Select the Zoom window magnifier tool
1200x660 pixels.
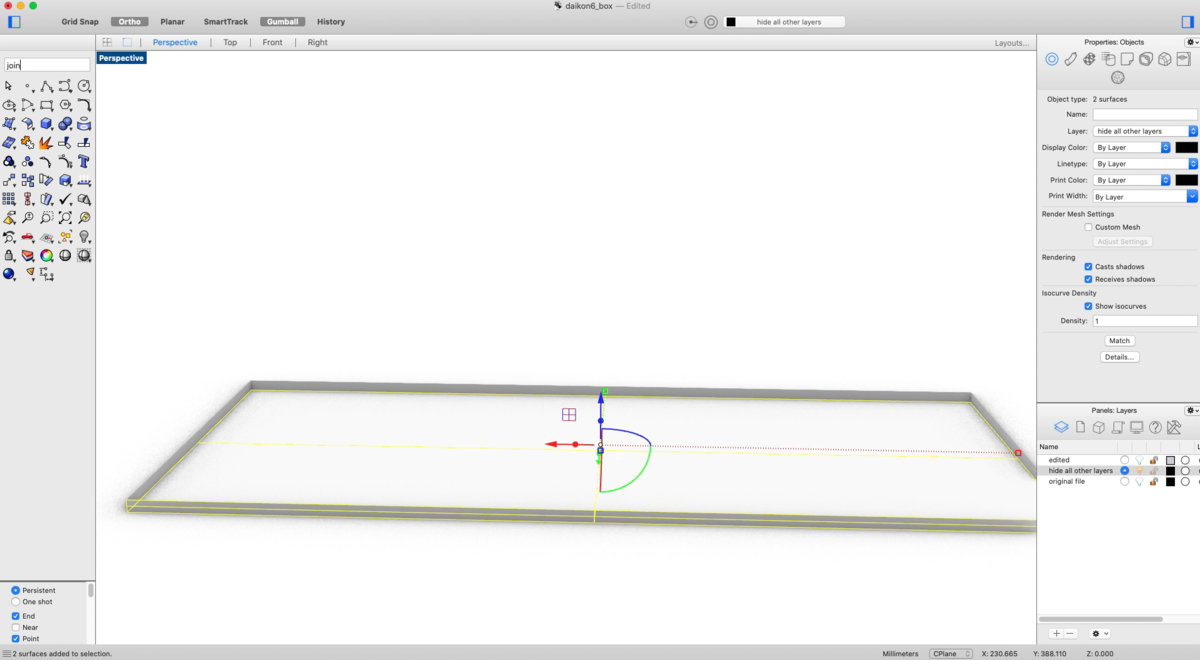pos(46,218)
